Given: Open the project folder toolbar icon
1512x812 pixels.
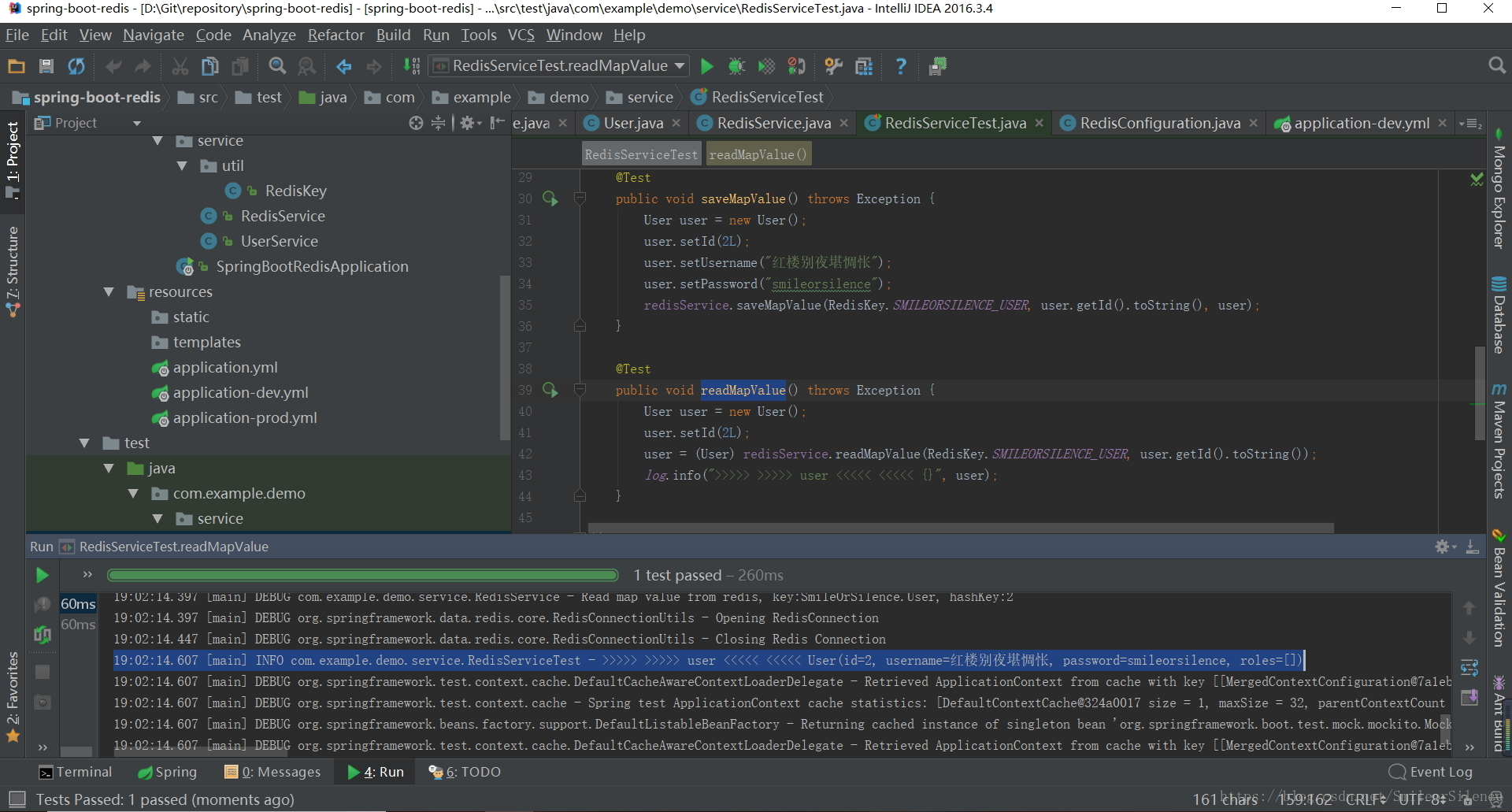Looking at the screenshot, I should [17, 66].
